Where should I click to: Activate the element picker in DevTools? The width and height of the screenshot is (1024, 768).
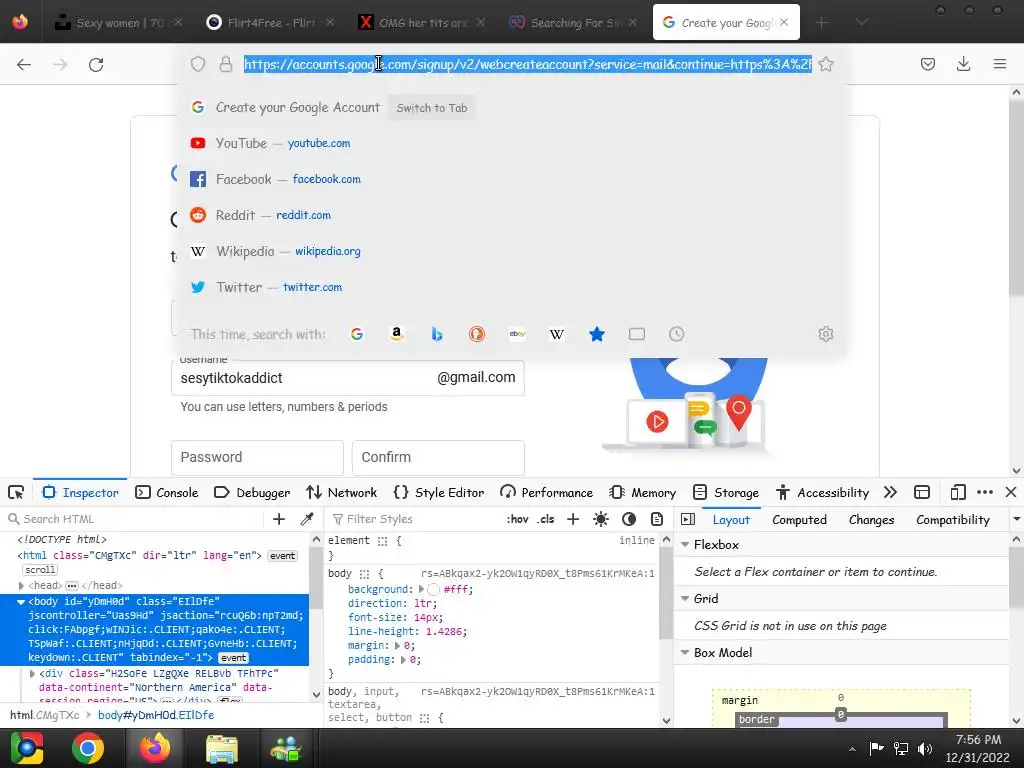tap(16, 492)
